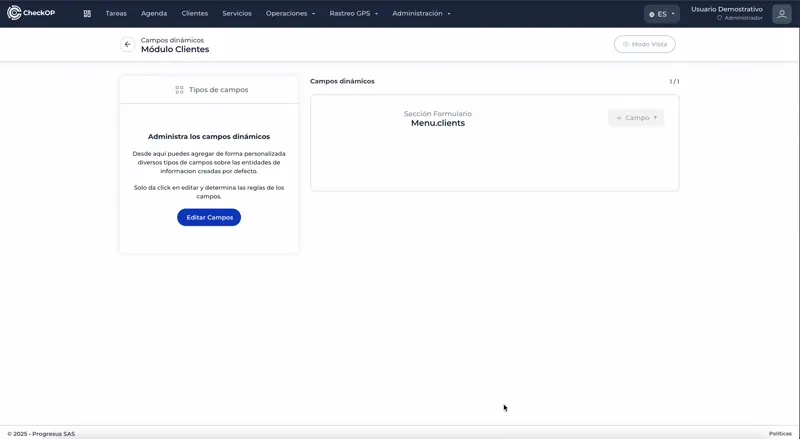Click the Menu.clients section title
Viewport: 800px width, 439px height.
click(438, 123)
